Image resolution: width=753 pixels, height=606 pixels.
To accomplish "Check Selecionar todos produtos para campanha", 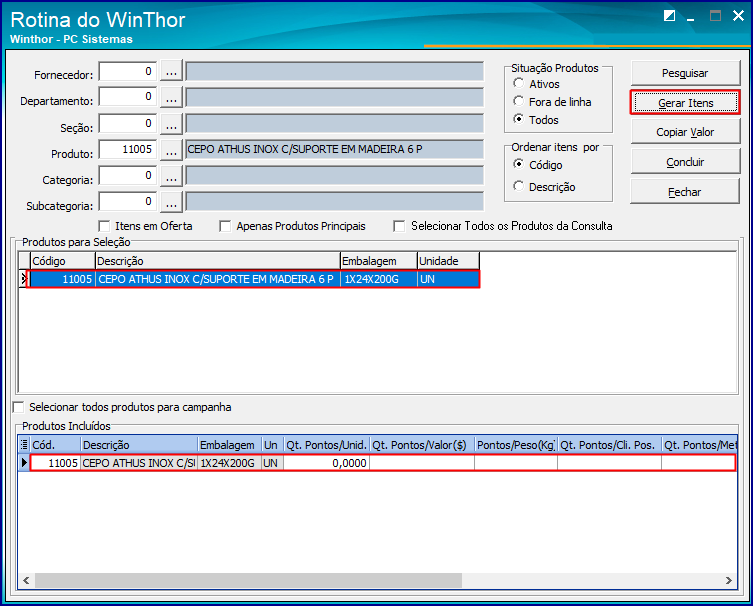I will click(x=18, y=407).
